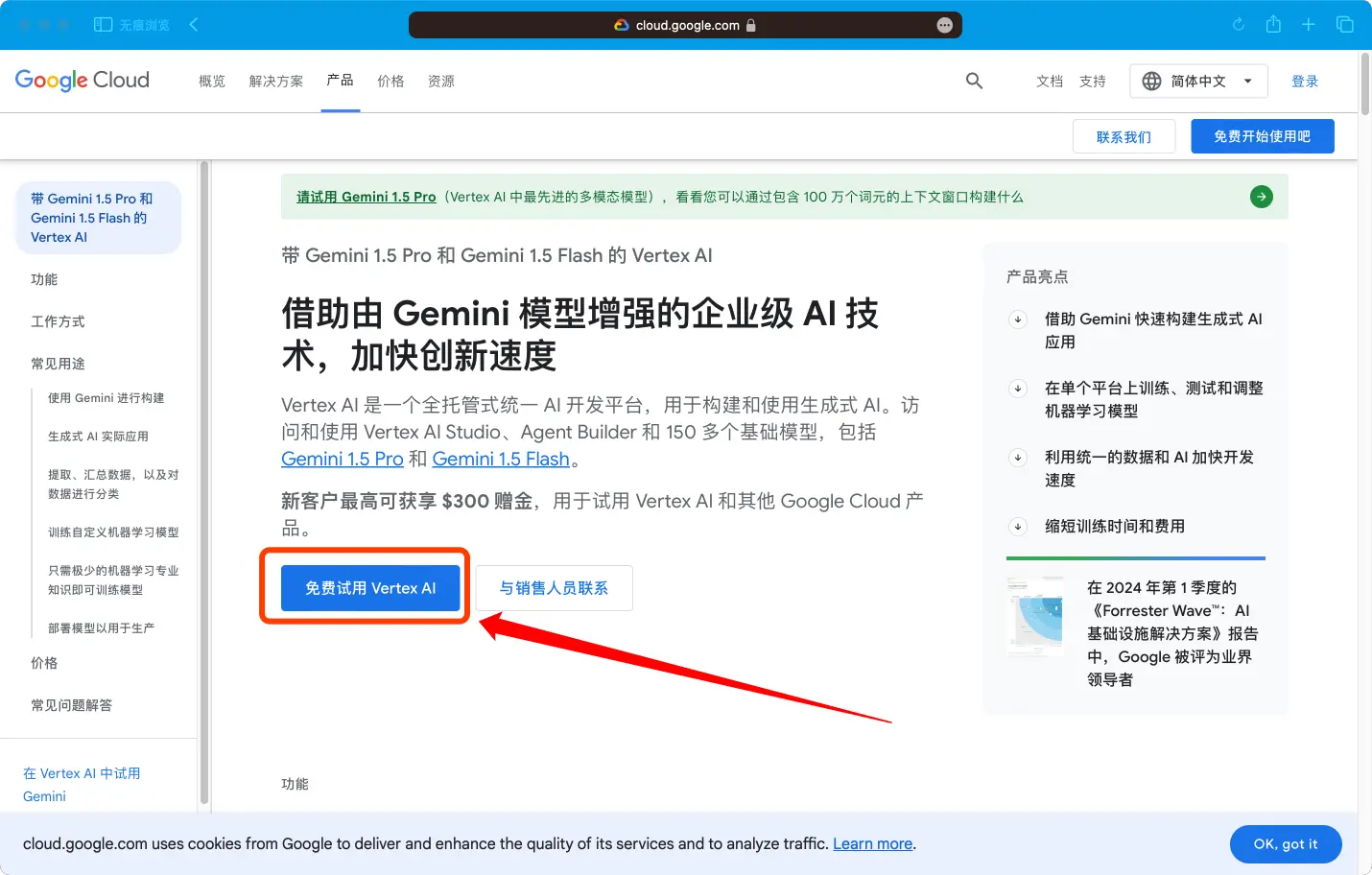The image size is (1372, 875).
Task: Click the 与销售人员联系 button
Action: coord(554,588)
